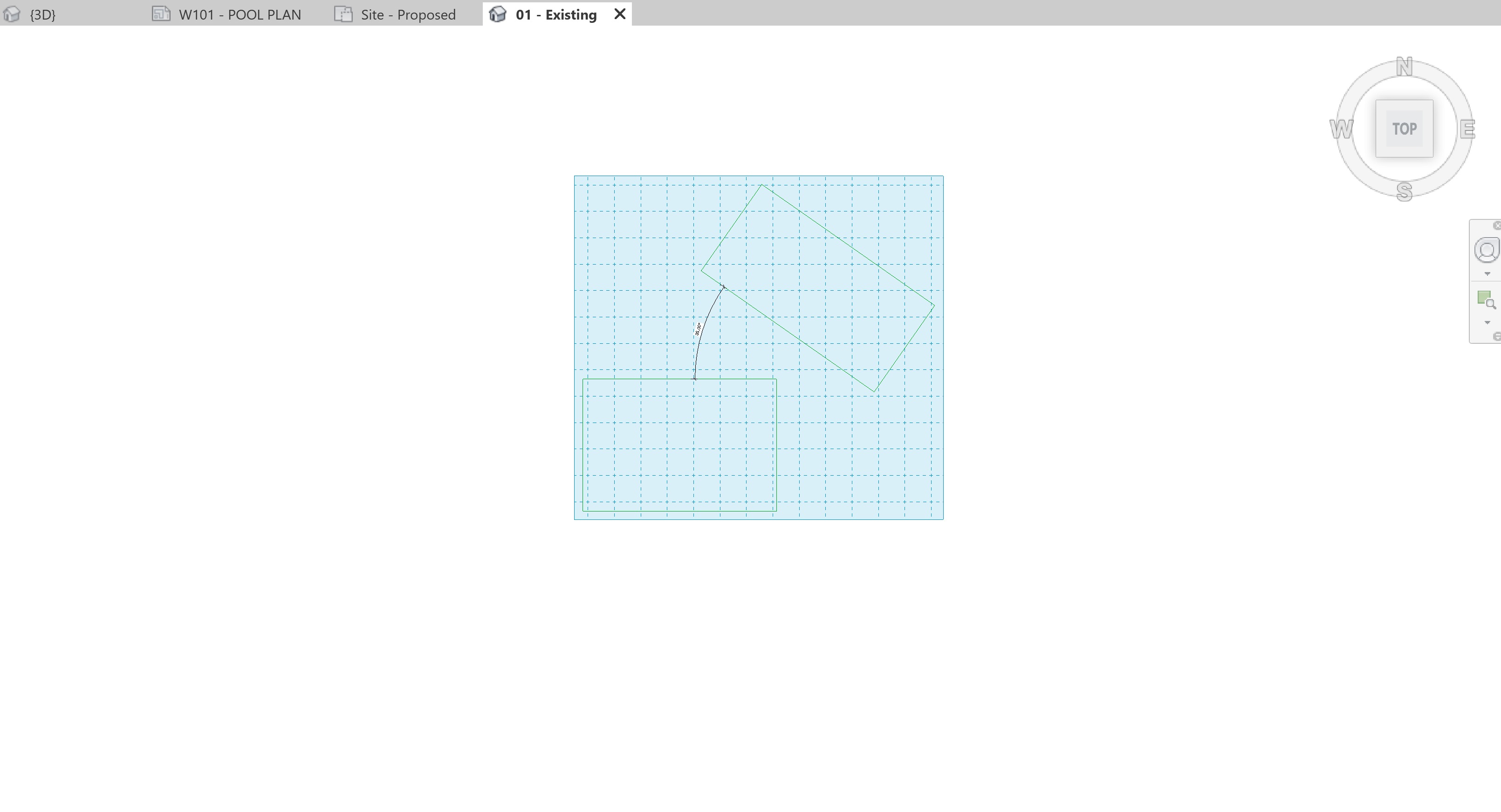
Task: Activate the {3D} view tab
Action: [41, 14]
